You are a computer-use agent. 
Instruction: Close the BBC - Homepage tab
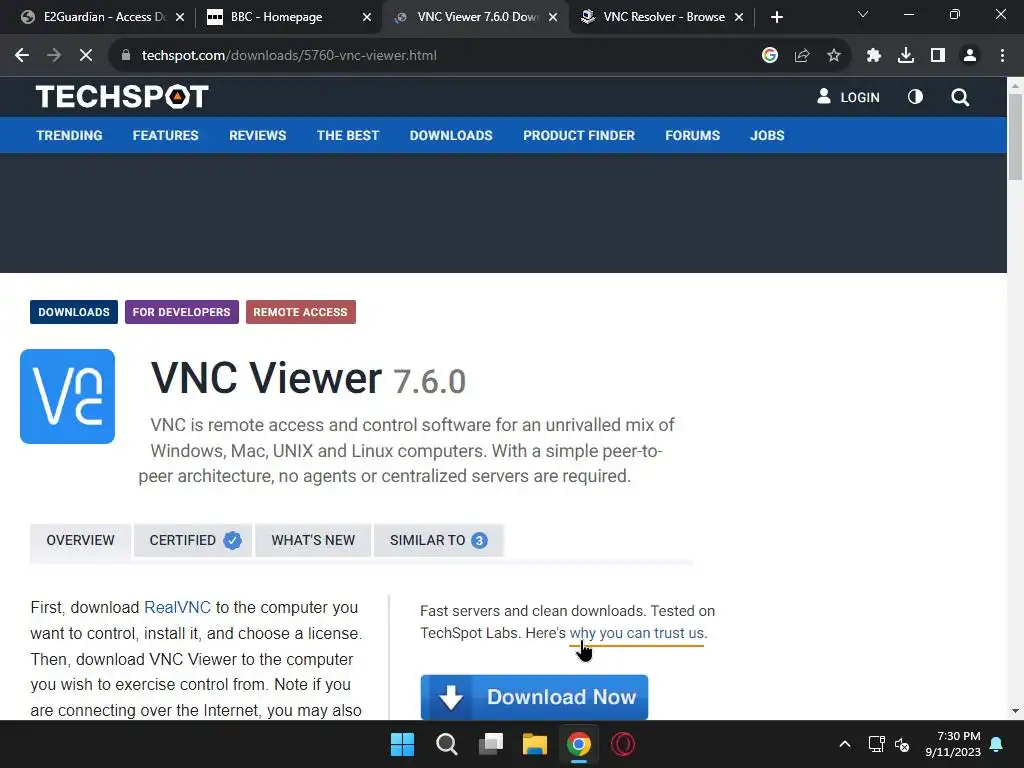(x=367, y=17)
